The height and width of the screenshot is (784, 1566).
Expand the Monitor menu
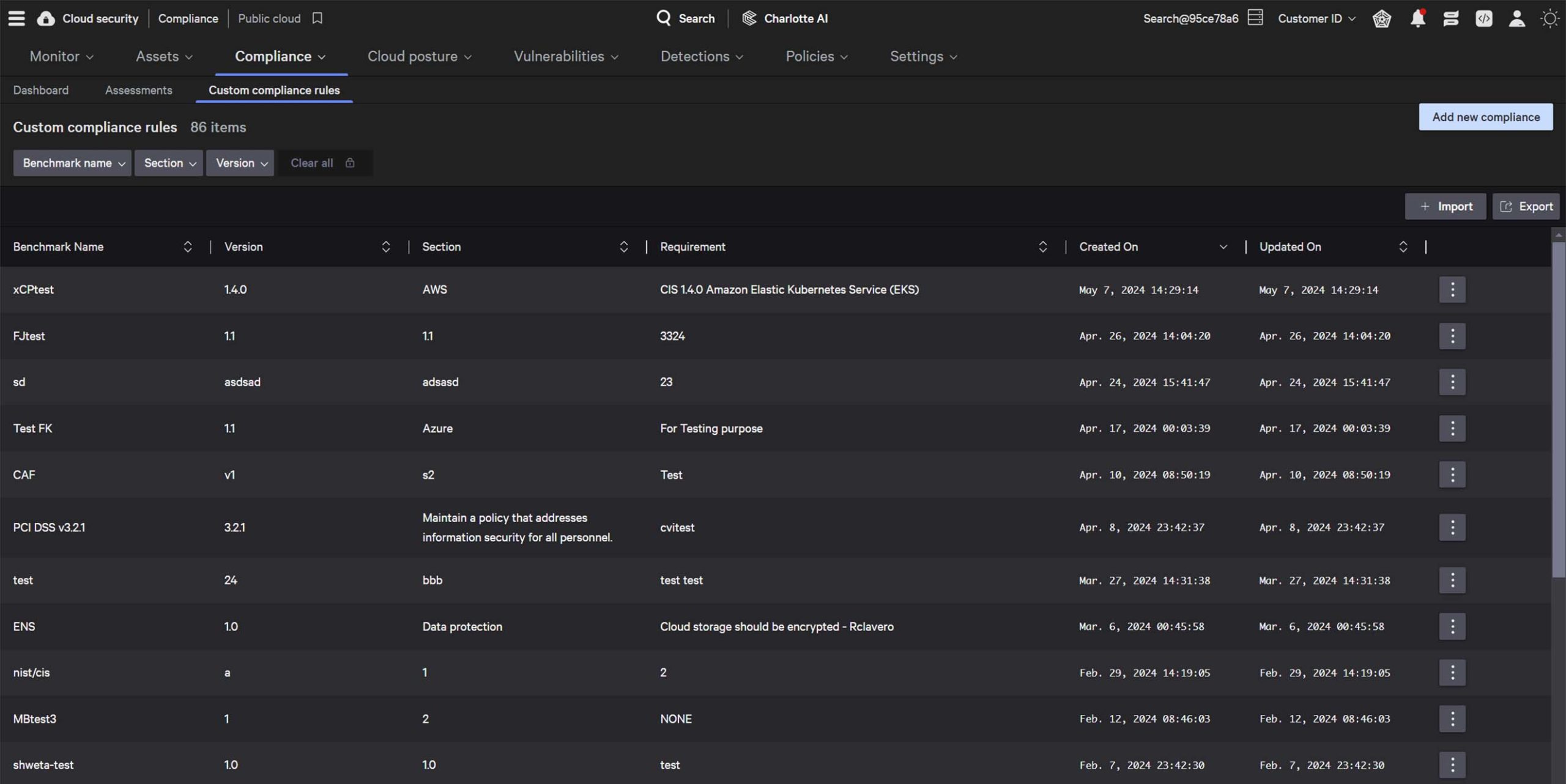pyautogui.click(x=62, y=56)
